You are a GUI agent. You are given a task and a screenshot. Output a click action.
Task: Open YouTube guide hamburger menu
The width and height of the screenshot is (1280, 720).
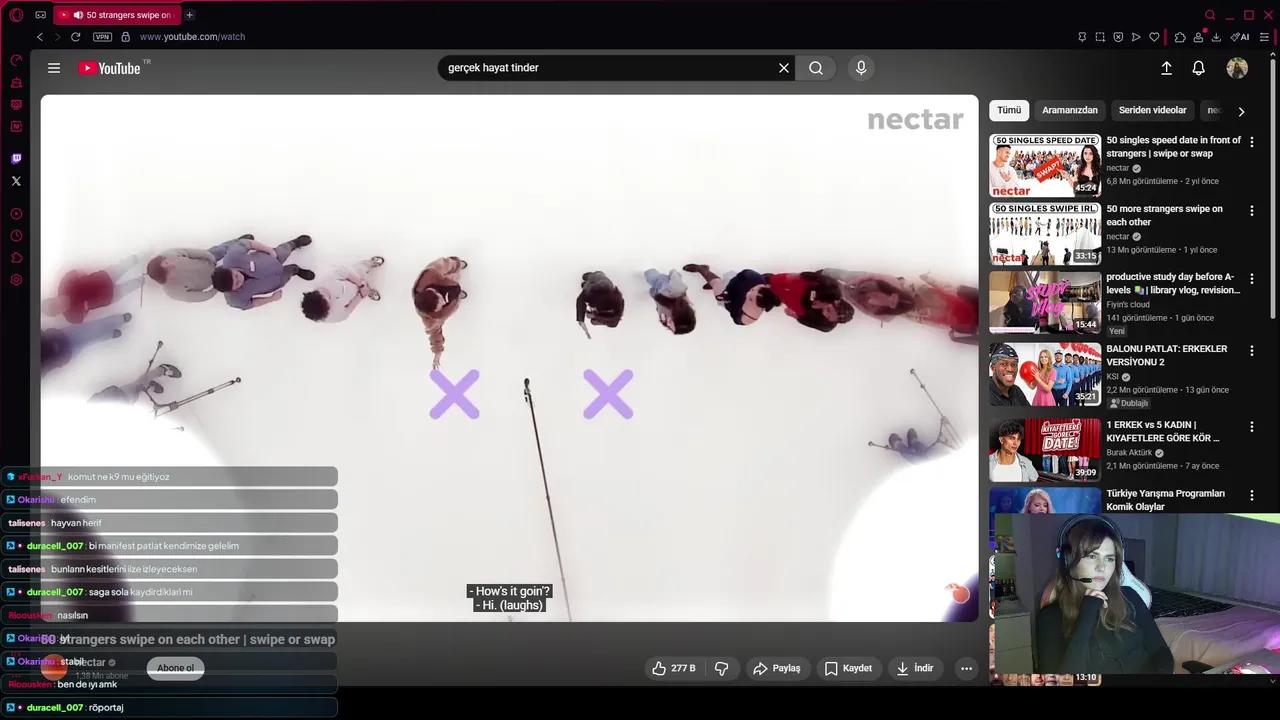click(54, 68)
